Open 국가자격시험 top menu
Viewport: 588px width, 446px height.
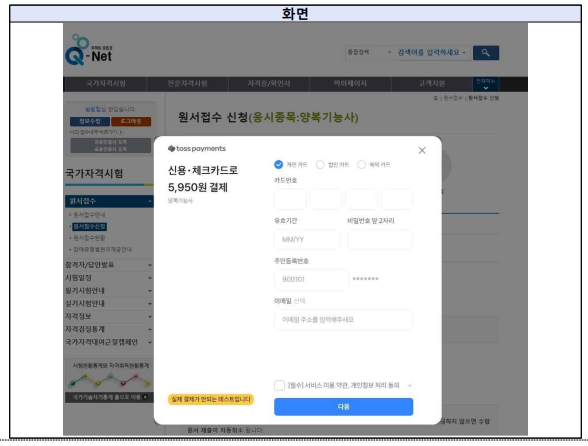coord(106,84)
